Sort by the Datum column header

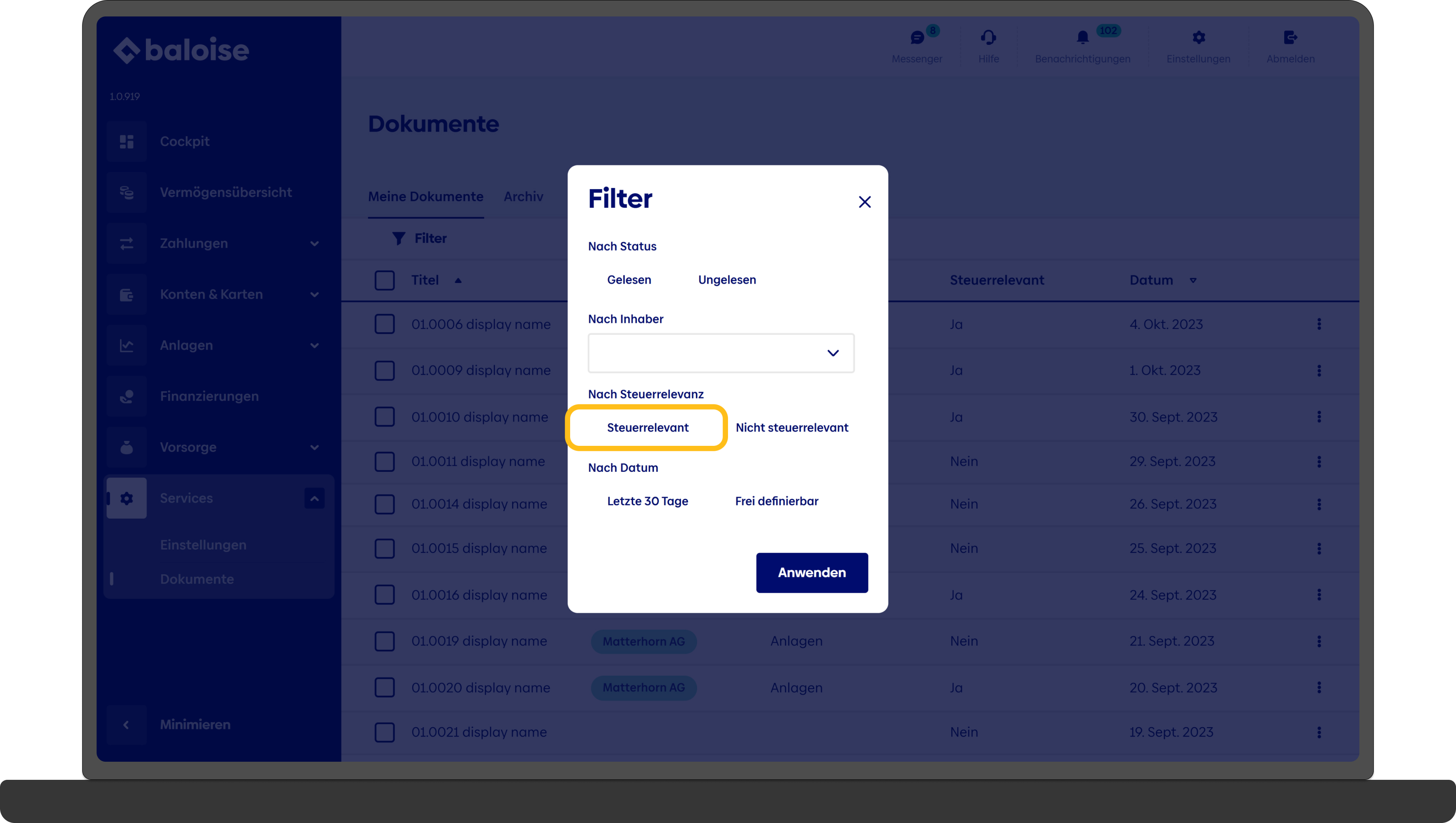(1151, 280)
